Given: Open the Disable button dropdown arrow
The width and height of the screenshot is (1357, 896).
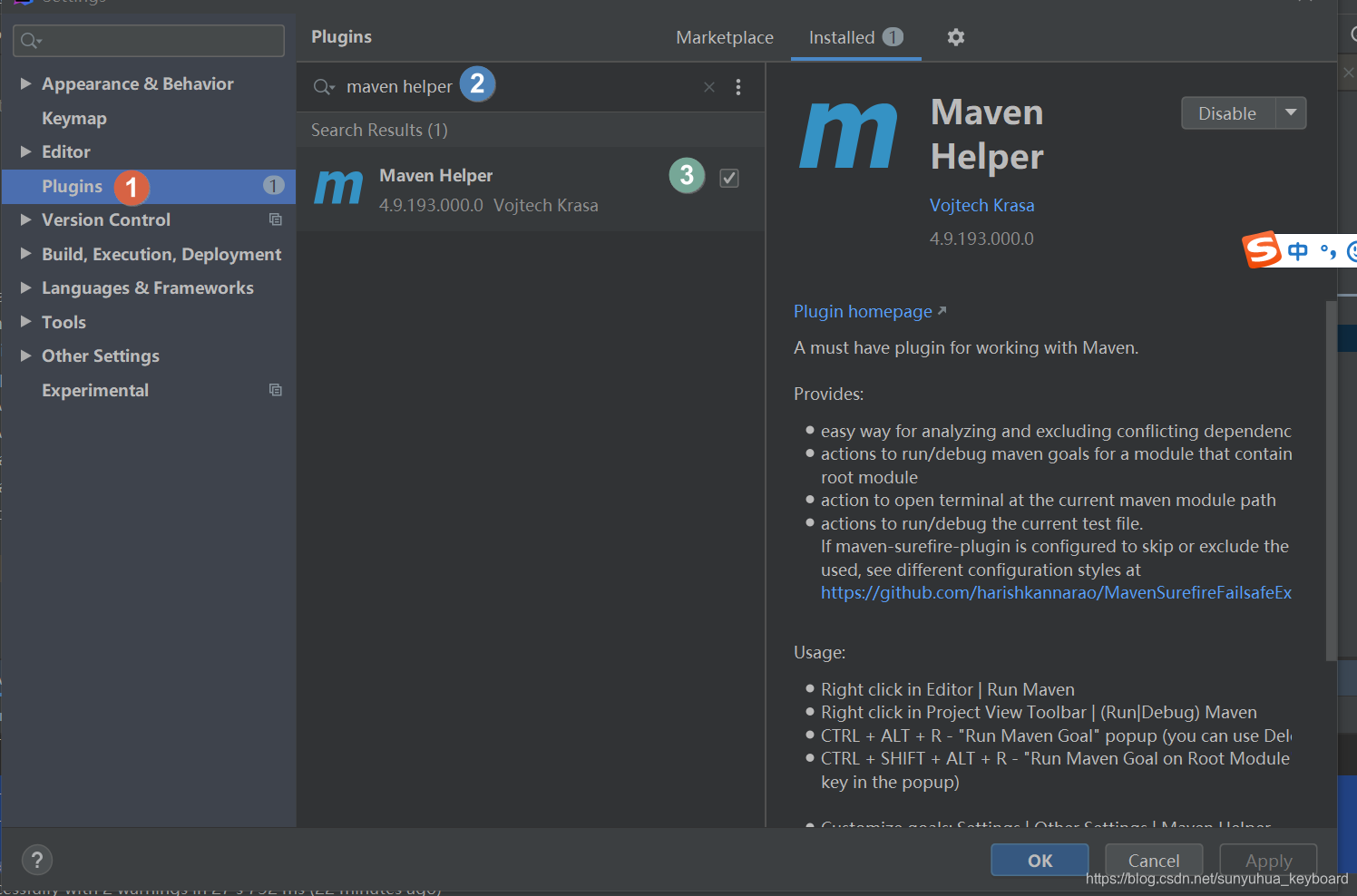Looking at the screenshot, I should (1291, 113).
